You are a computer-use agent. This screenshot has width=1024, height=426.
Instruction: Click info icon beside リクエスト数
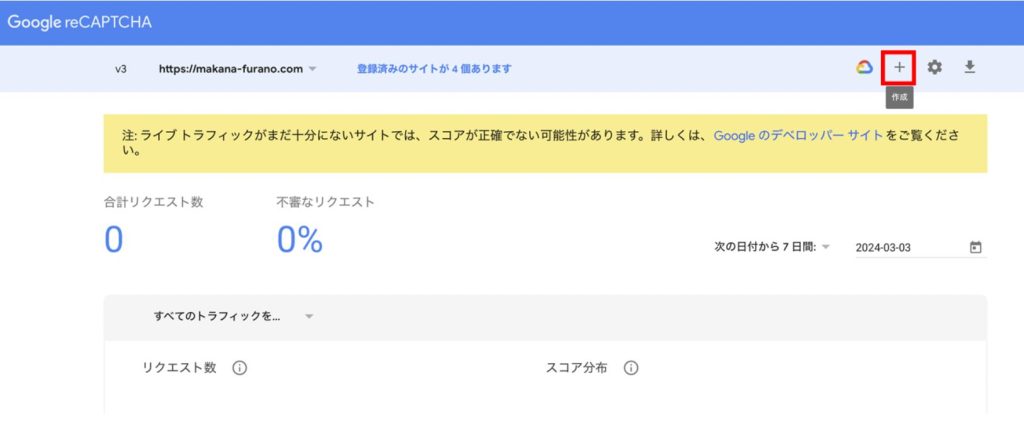(240, 367)
